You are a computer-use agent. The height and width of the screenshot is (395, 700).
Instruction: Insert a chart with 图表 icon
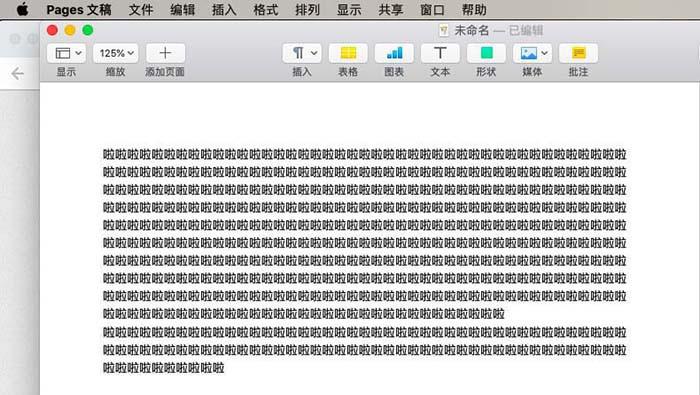click(x=394, y=53)
